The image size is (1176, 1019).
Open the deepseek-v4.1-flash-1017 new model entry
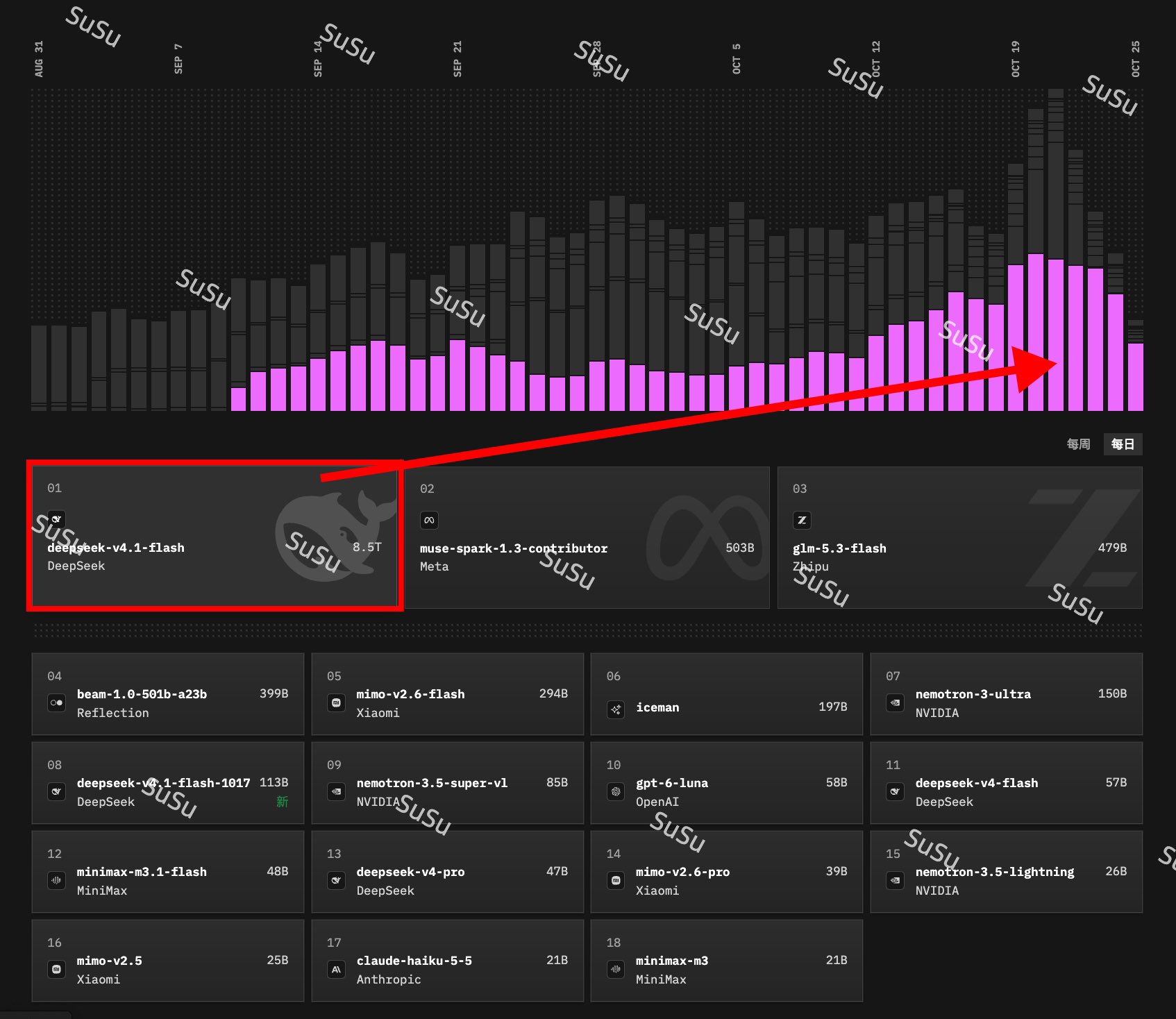click(167, 783)
